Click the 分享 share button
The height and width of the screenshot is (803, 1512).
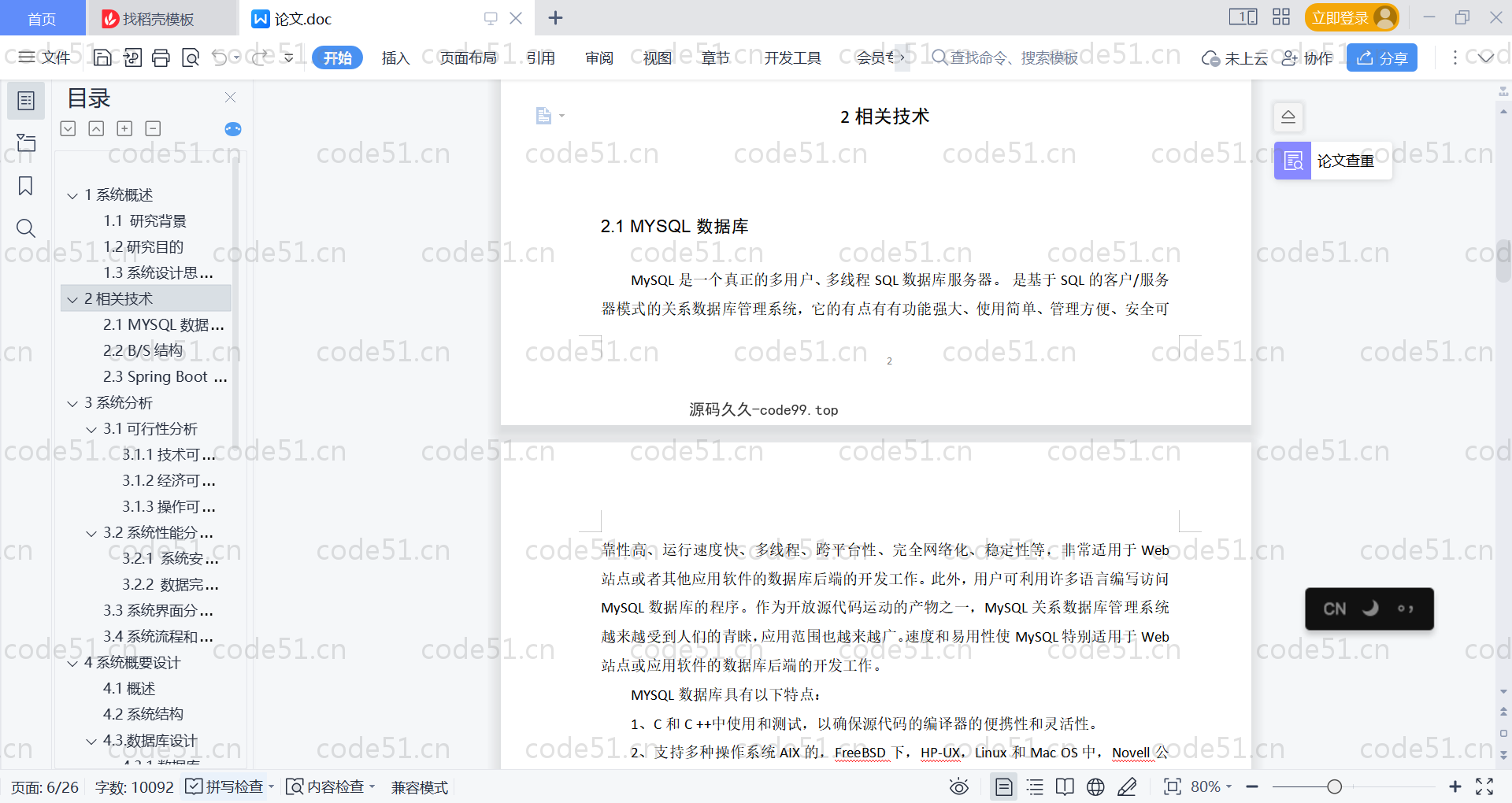1382,57
